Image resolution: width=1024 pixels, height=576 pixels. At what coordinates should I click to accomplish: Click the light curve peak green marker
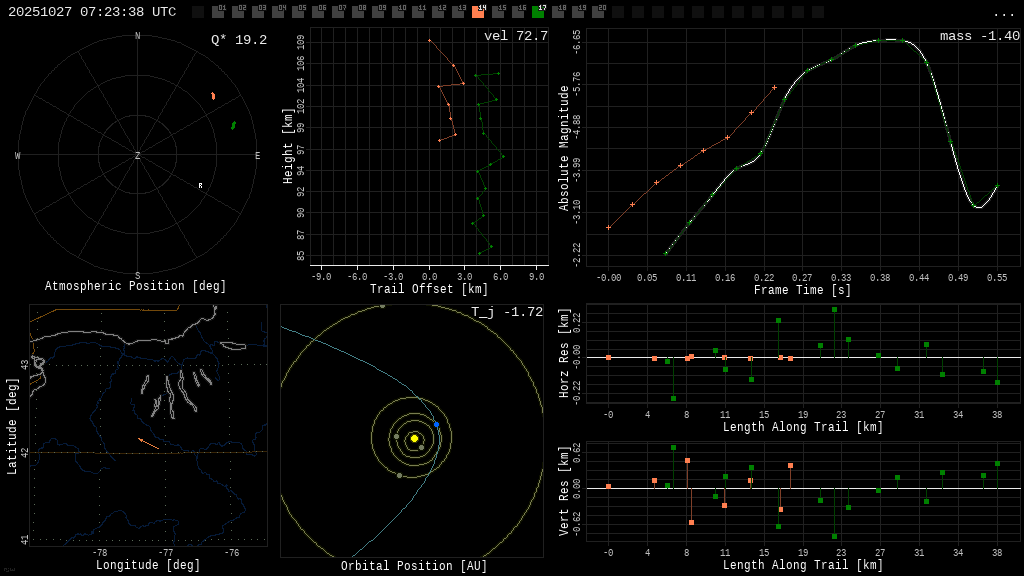879,40
